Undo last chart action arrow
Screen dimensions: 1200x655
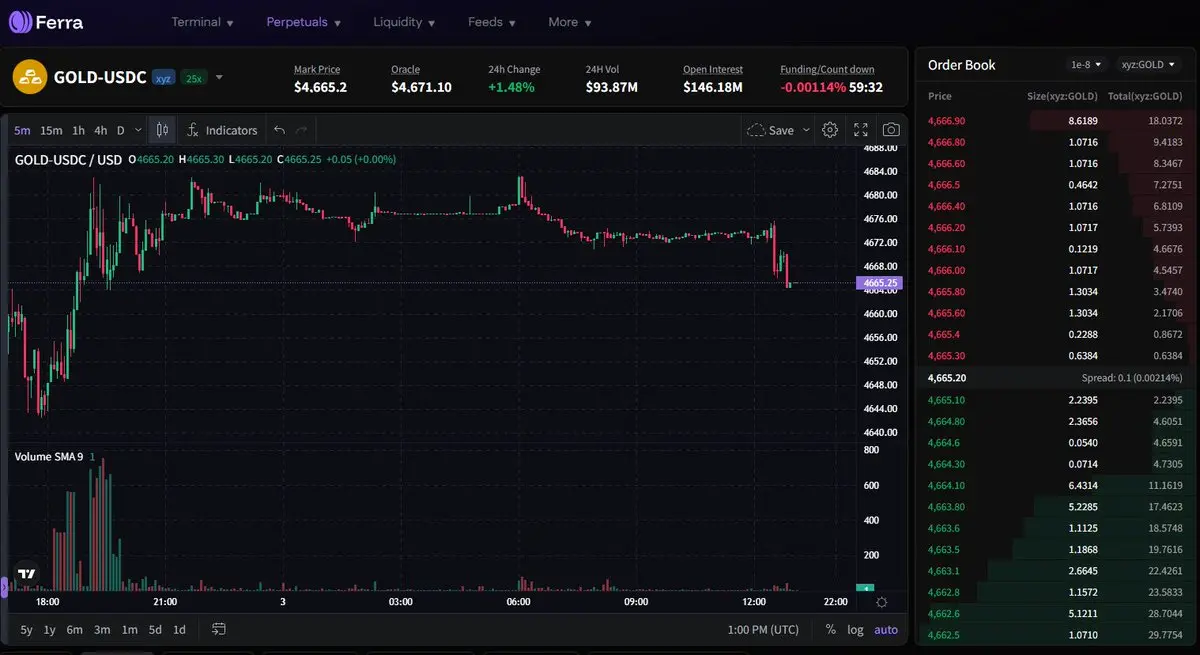279,130
